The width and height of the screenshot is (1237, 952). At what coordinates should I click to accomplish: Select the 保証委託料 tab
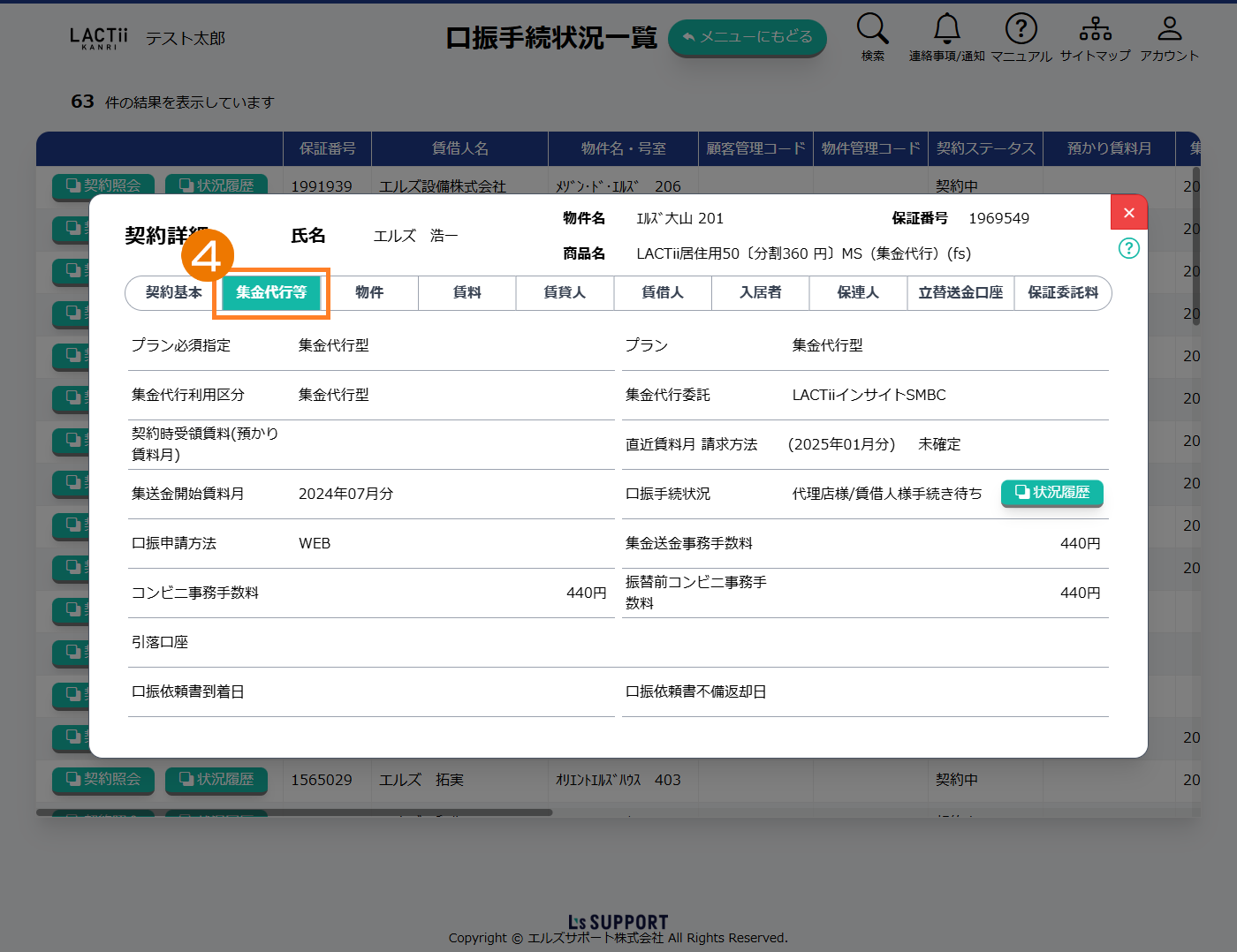(x=1062, y=293)
